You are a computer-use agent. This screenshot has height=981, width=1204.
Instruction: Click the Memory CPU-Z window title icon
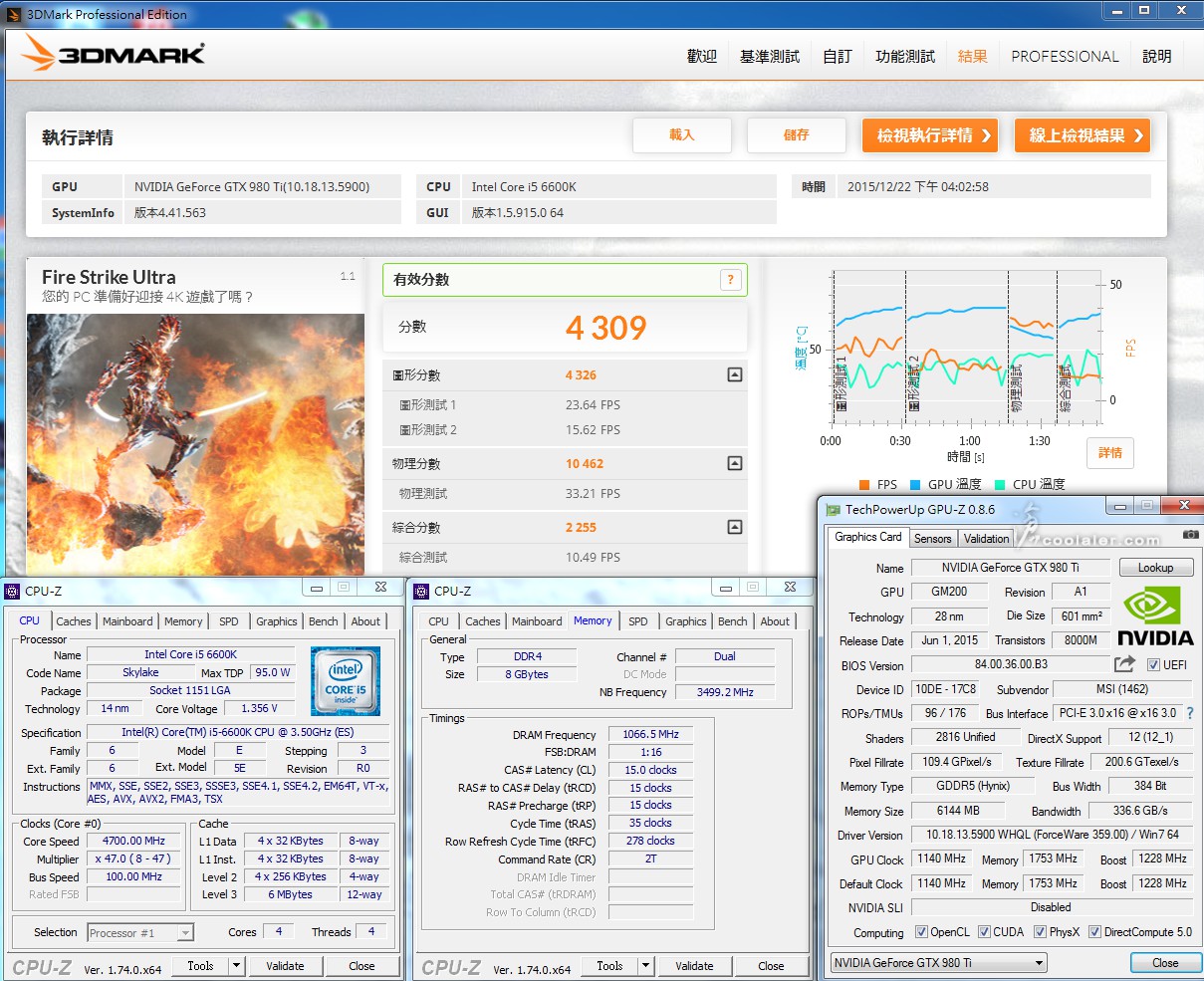[x=421, y=591]
